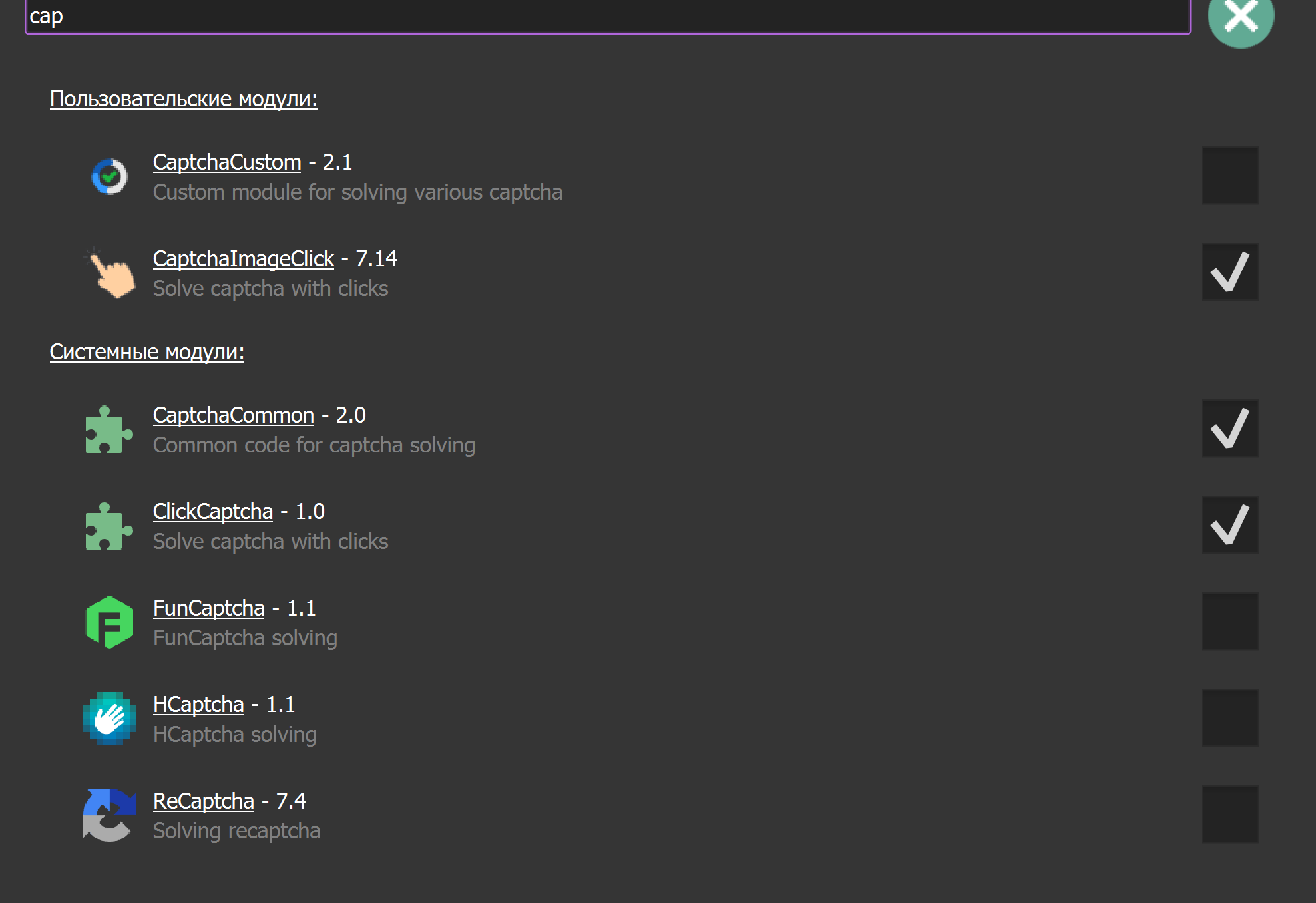
Task: Open the ReCaptcha module name link
Action: [203, 801]
